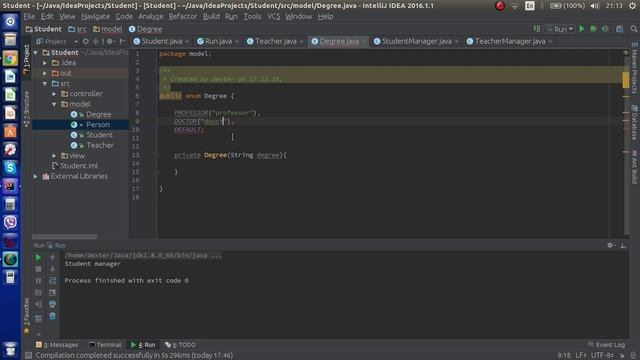Open the Terminal tool window
Viewport: 640px width, 360px height.
tap(105, 345)
